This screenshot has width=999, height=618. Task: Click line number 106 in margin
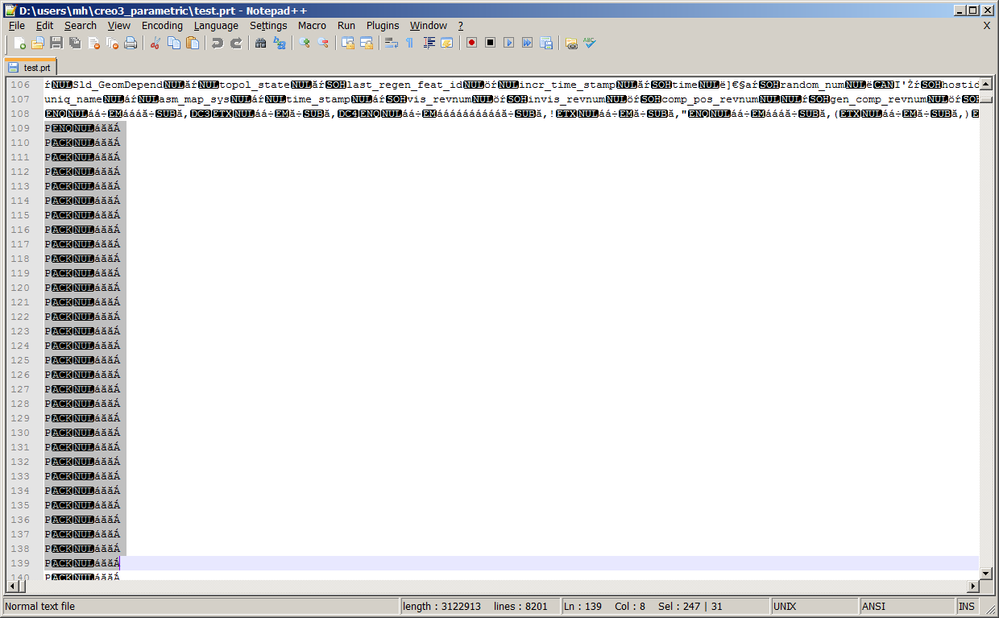pos(20,85)
